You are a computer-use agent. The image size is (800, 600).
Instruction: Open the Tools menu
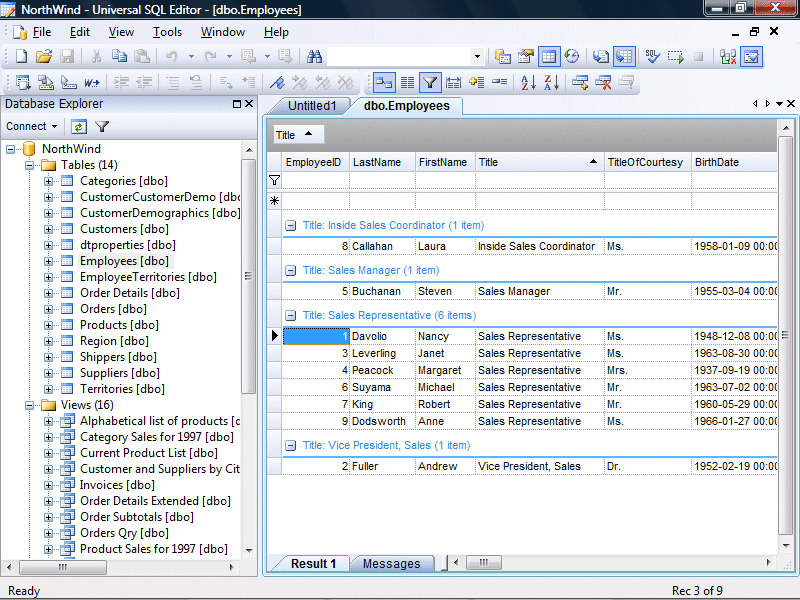(x=167, y=32)
